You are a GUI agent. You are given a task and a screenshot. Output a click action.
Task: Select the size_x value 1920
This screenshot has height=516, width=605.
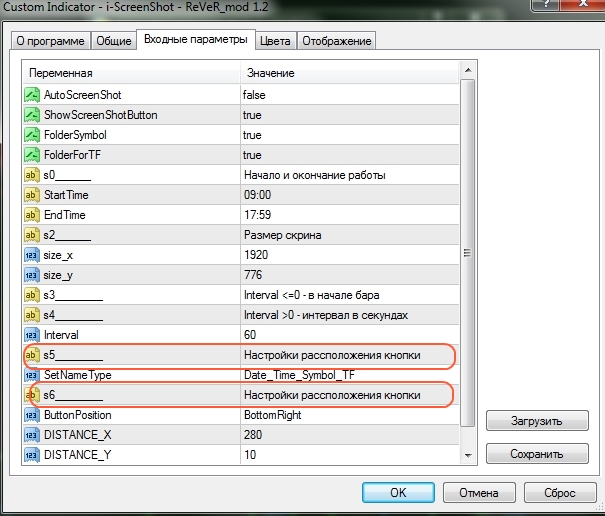(256, 255)
